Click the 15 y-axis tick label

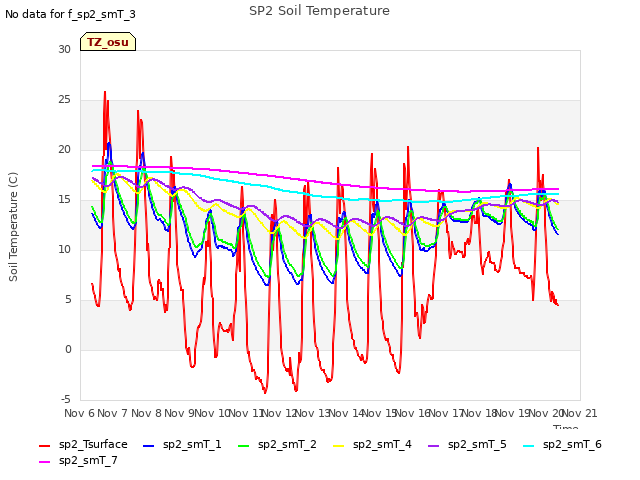[64, 200]
